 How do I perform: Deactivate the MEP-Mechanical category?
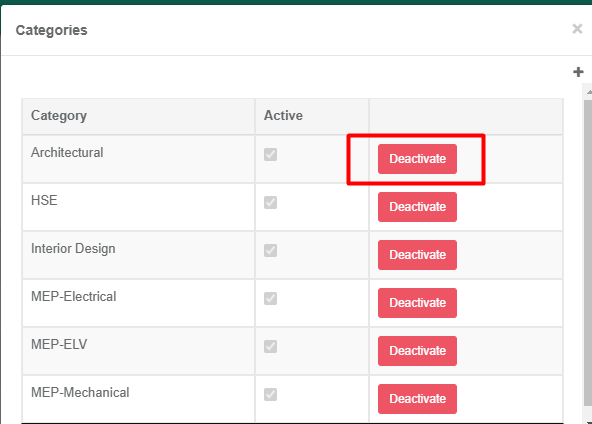tap(417, 399)
